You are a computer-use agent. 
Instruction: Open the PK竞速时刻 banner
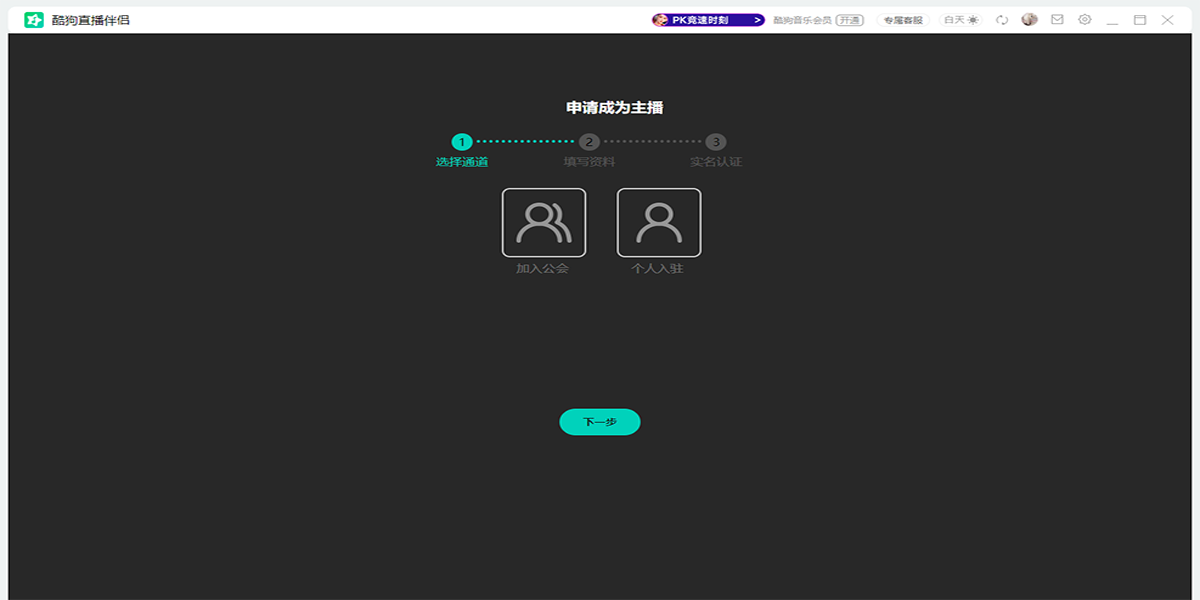point(708,20)
